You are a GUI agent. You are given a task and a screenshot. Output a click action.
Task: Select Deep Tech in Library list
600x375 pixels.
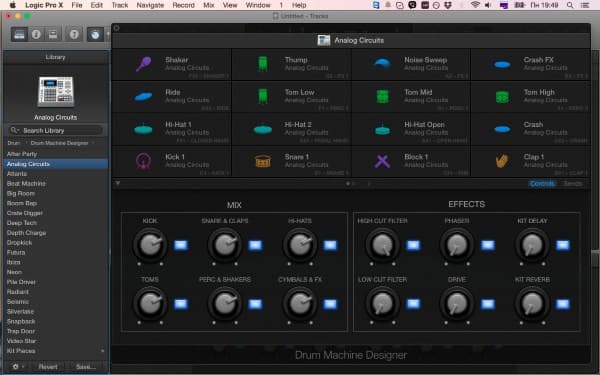point(55,223)
